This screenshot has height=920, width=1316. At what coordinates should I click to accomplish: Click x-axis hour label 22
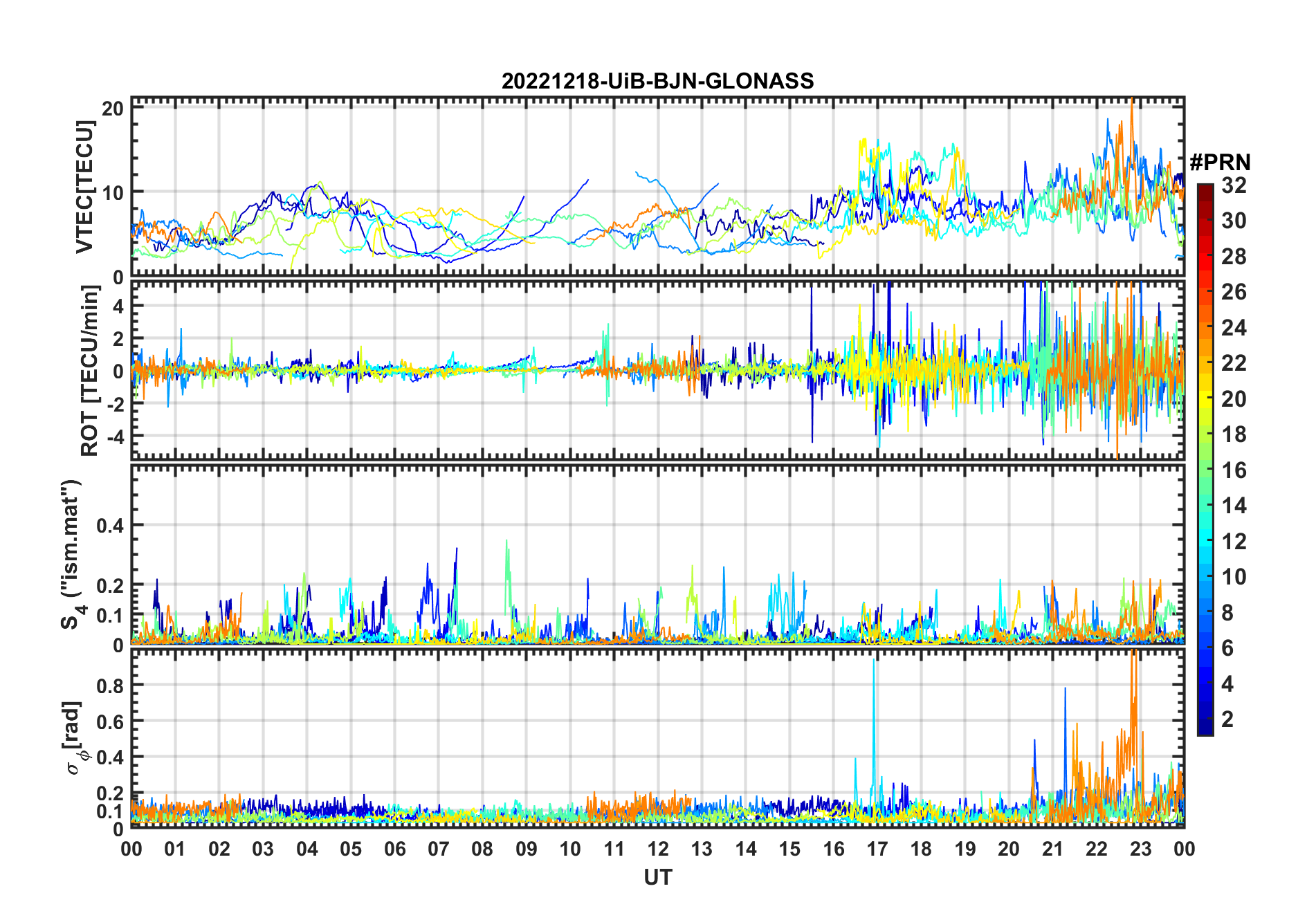tap(1097, 849)
